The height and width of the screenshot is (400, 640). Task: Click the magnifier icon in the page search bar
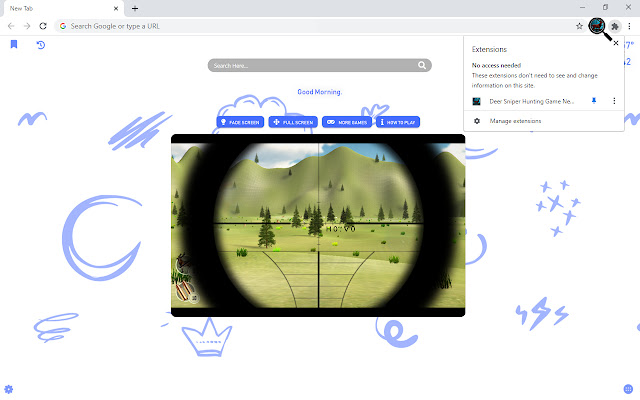point(422,65)
